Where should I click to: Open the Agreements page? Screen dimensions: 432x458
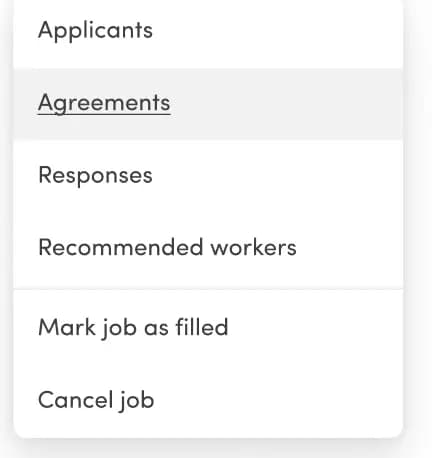coord(208,104)
